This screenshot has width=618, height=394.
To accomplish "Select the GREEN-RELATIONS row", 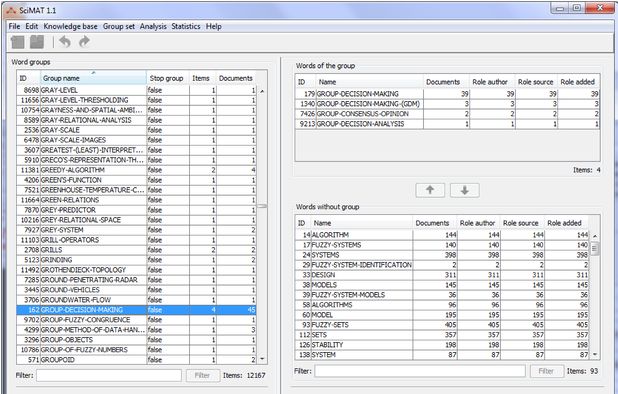I will [136, 200].
